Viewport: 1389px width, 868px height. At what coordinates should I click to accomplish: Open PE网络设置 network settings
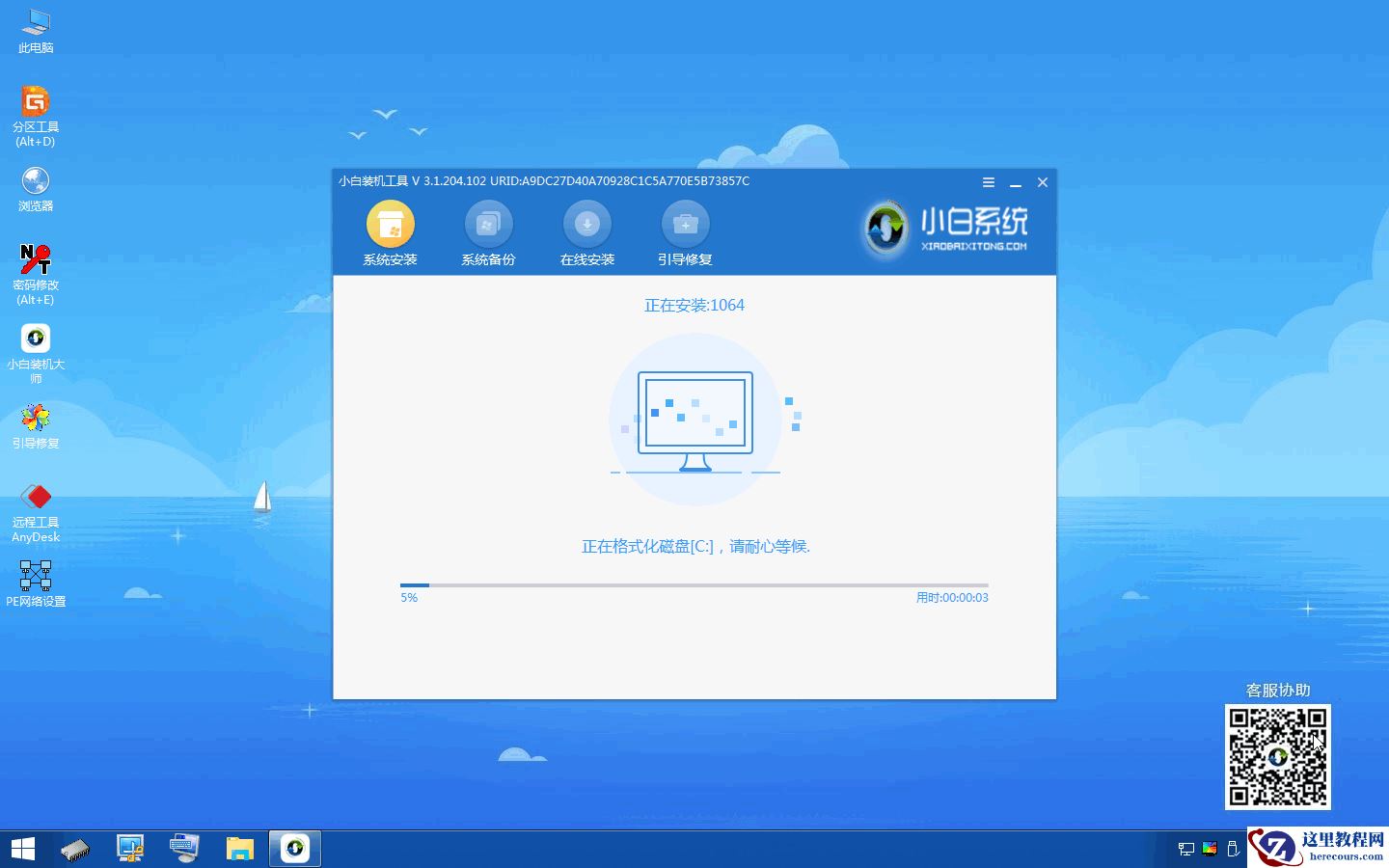tap(35, 577)
